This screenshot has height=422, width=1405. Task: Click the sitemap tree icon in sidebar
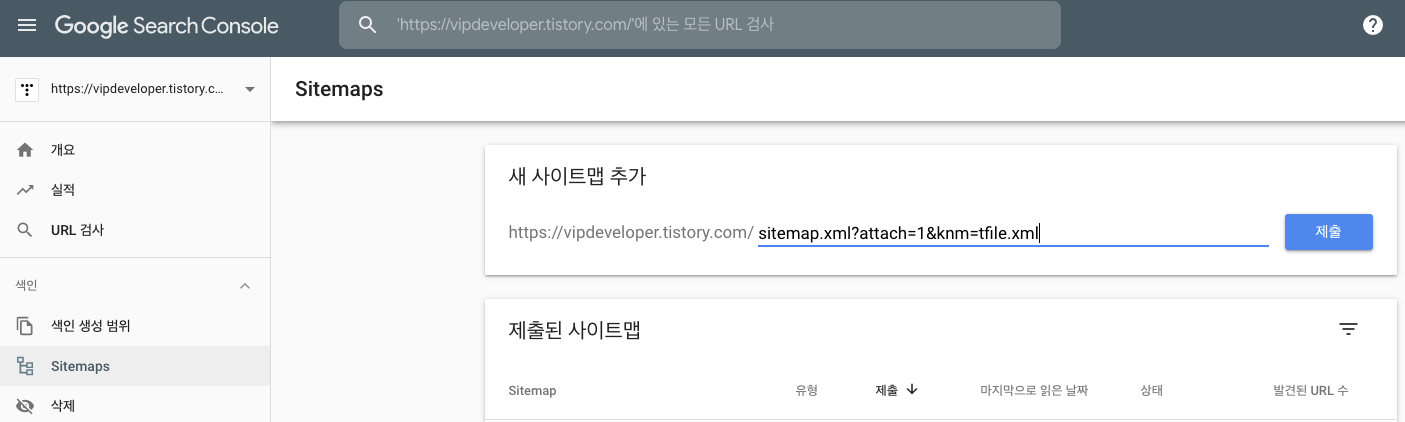coord(26,366)
